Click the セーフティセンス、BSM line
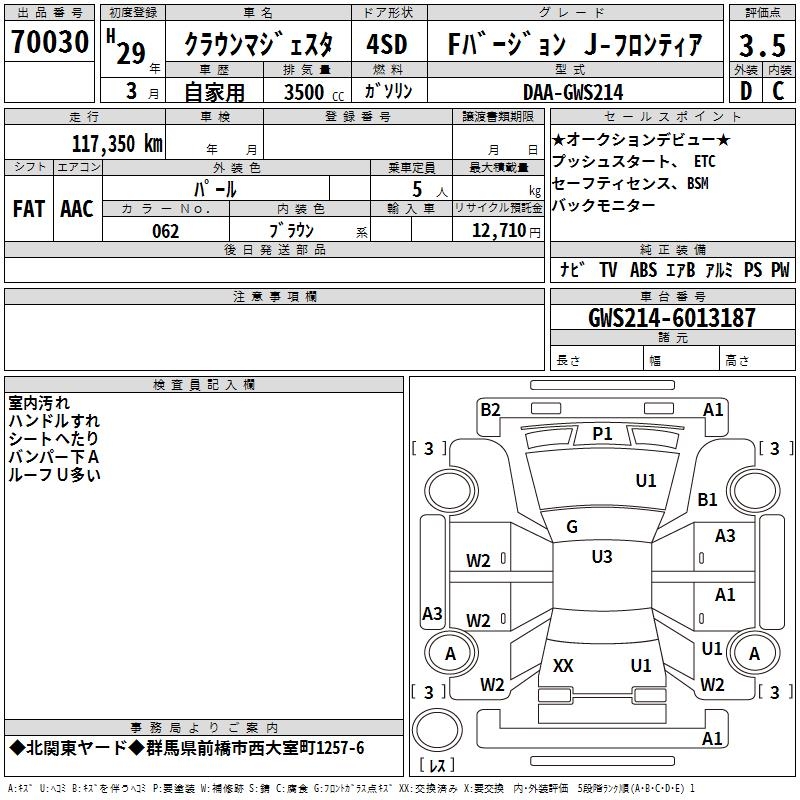The image size is (800, 800). click(x=630, y=183)
